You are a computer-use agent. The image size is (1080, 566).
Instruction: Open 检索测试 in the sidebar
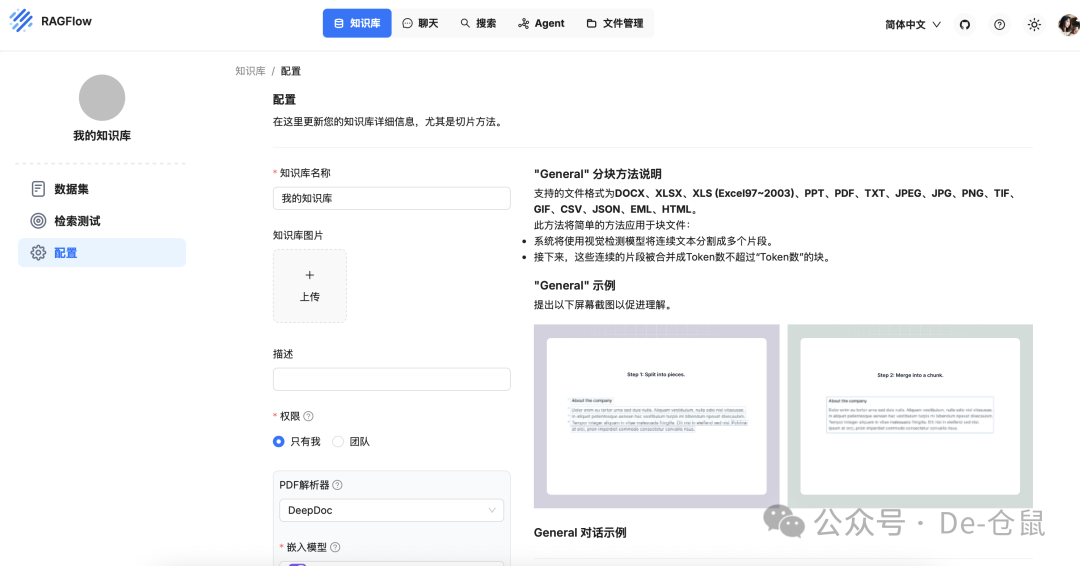click(77, 221)
